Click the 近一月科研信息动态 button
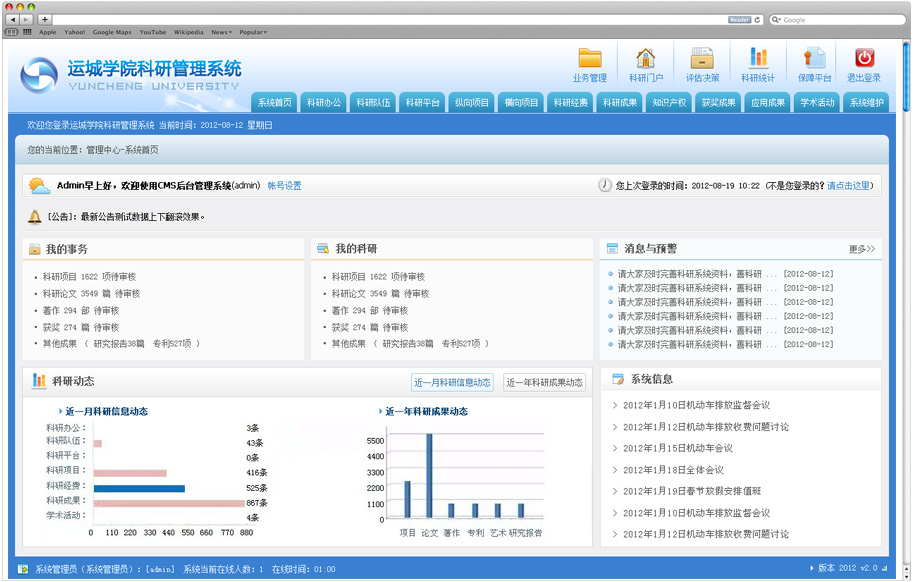 coord(453,382)
